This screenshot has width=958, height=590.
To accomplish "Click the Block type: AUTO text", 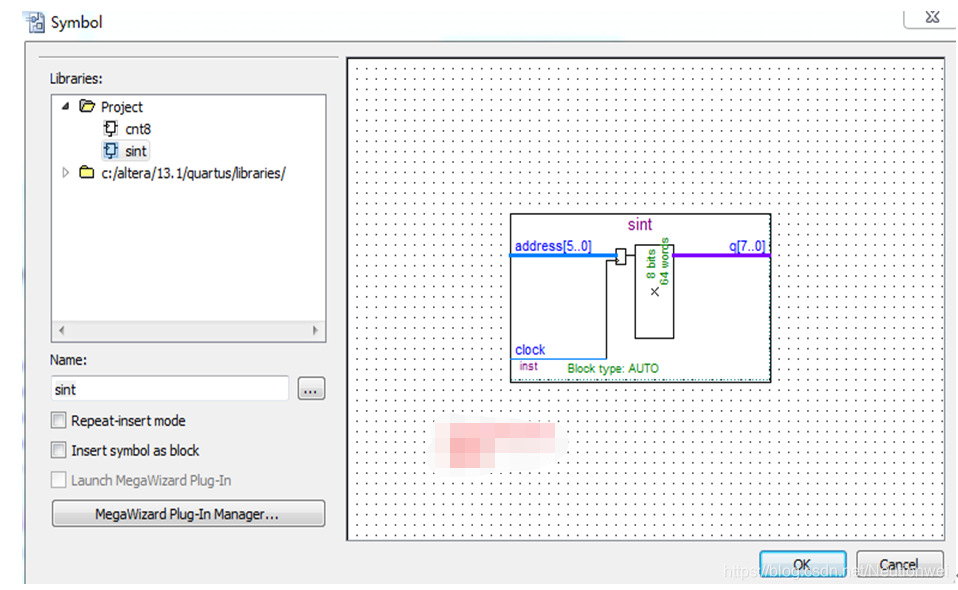I will coord(613,368).
